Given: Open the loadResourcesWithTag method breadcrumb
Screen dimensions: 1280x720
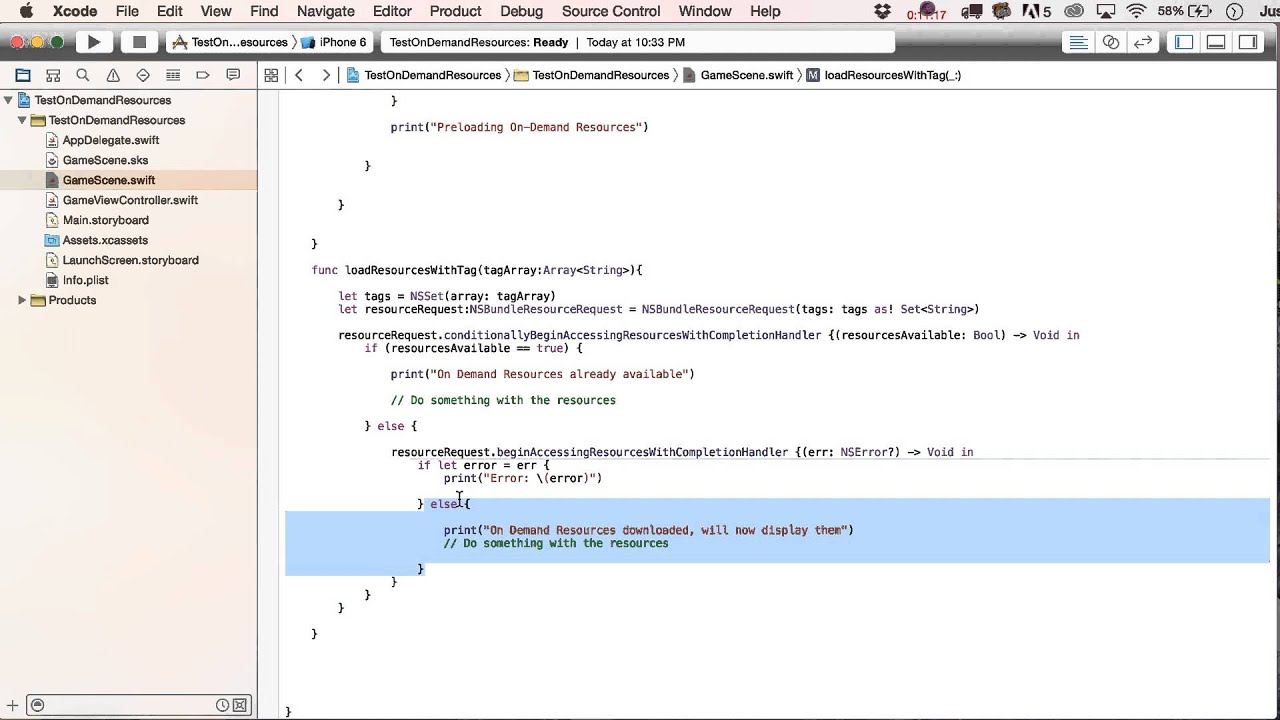Looking at the screenshot, I should point(884,75).
